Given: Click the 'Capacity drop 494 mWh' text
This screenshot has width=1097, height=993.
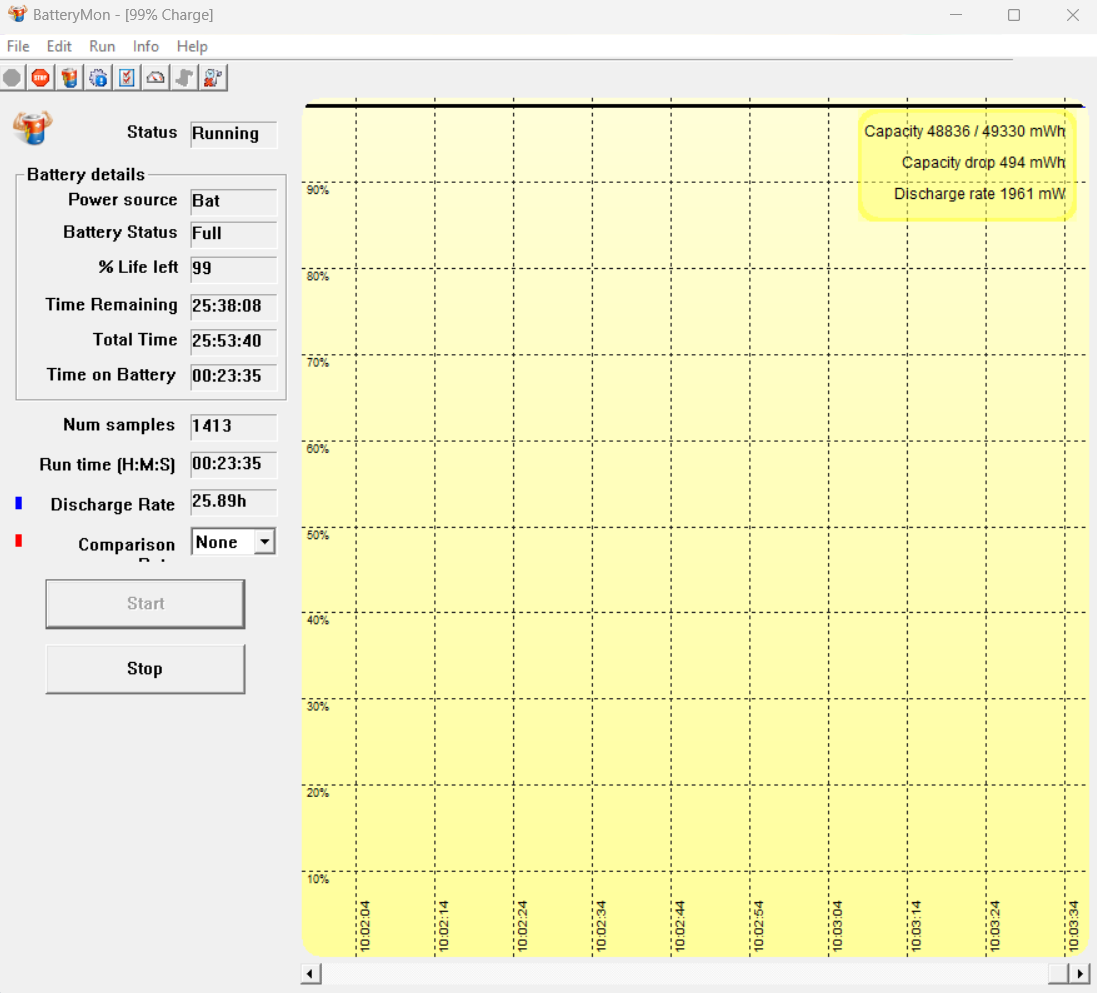Looking at the screenshot, I should pos(983,163).
